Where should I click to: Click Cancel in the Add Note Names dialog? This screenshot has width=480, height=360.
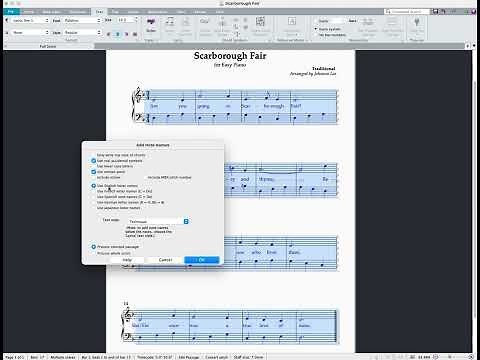pyautogui.click(x=165, y=260)
